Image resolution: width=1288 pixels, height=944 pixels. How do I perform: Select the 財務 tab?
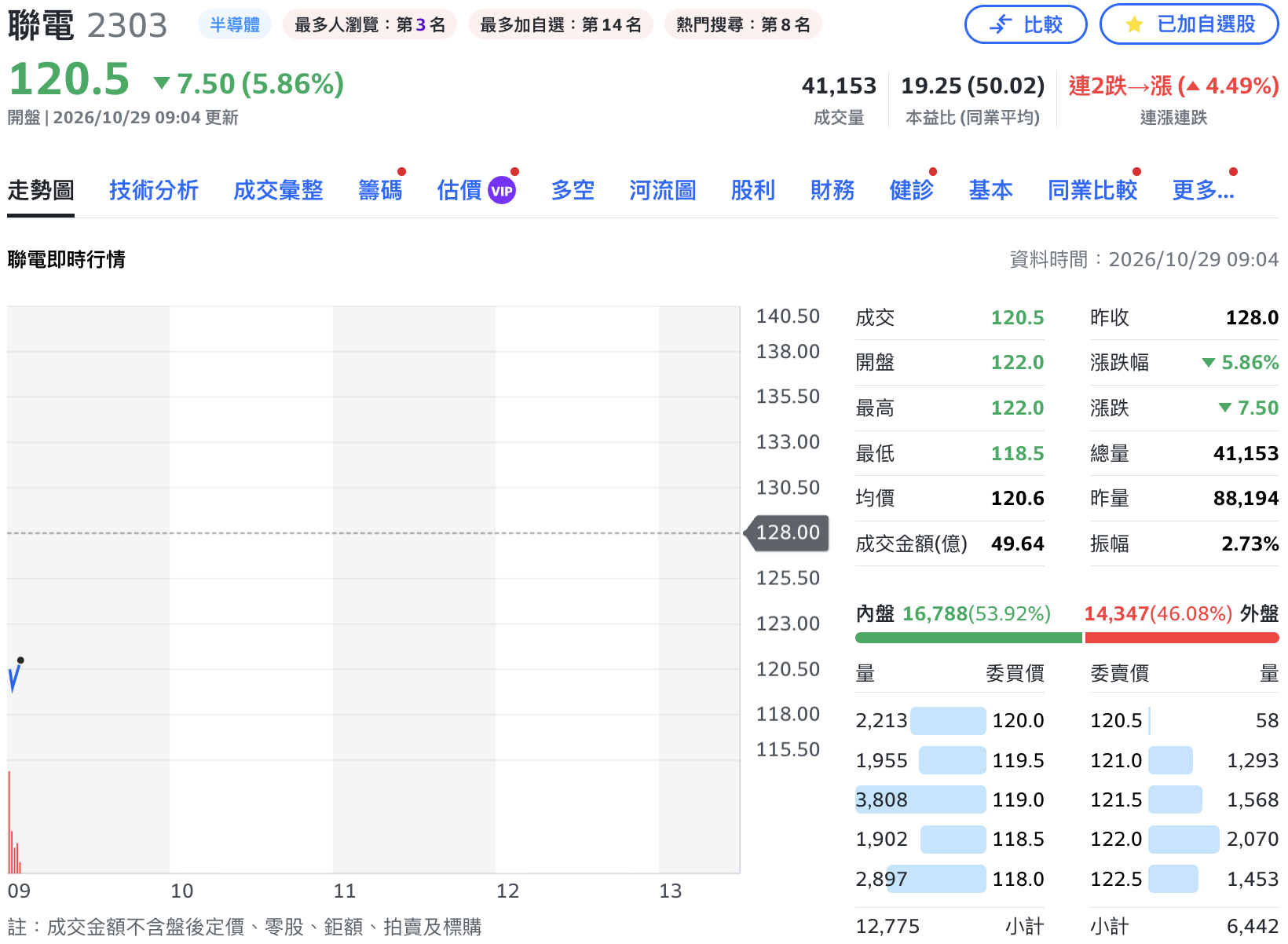click(832, 190)
